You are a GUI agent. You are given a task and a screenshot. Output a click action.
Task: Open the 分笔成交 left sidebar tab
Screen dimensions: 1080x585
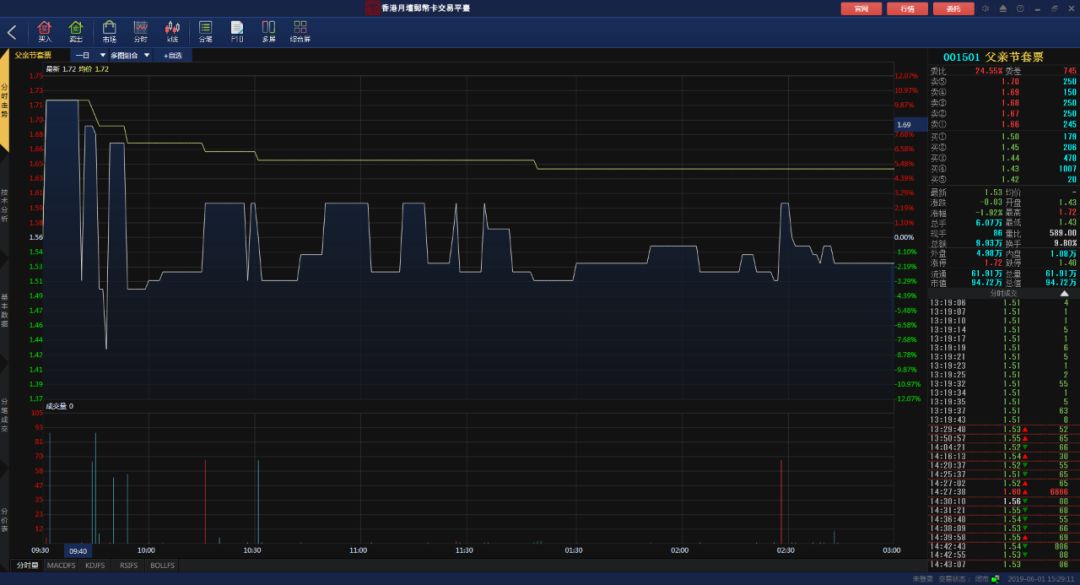pos(4,415)
